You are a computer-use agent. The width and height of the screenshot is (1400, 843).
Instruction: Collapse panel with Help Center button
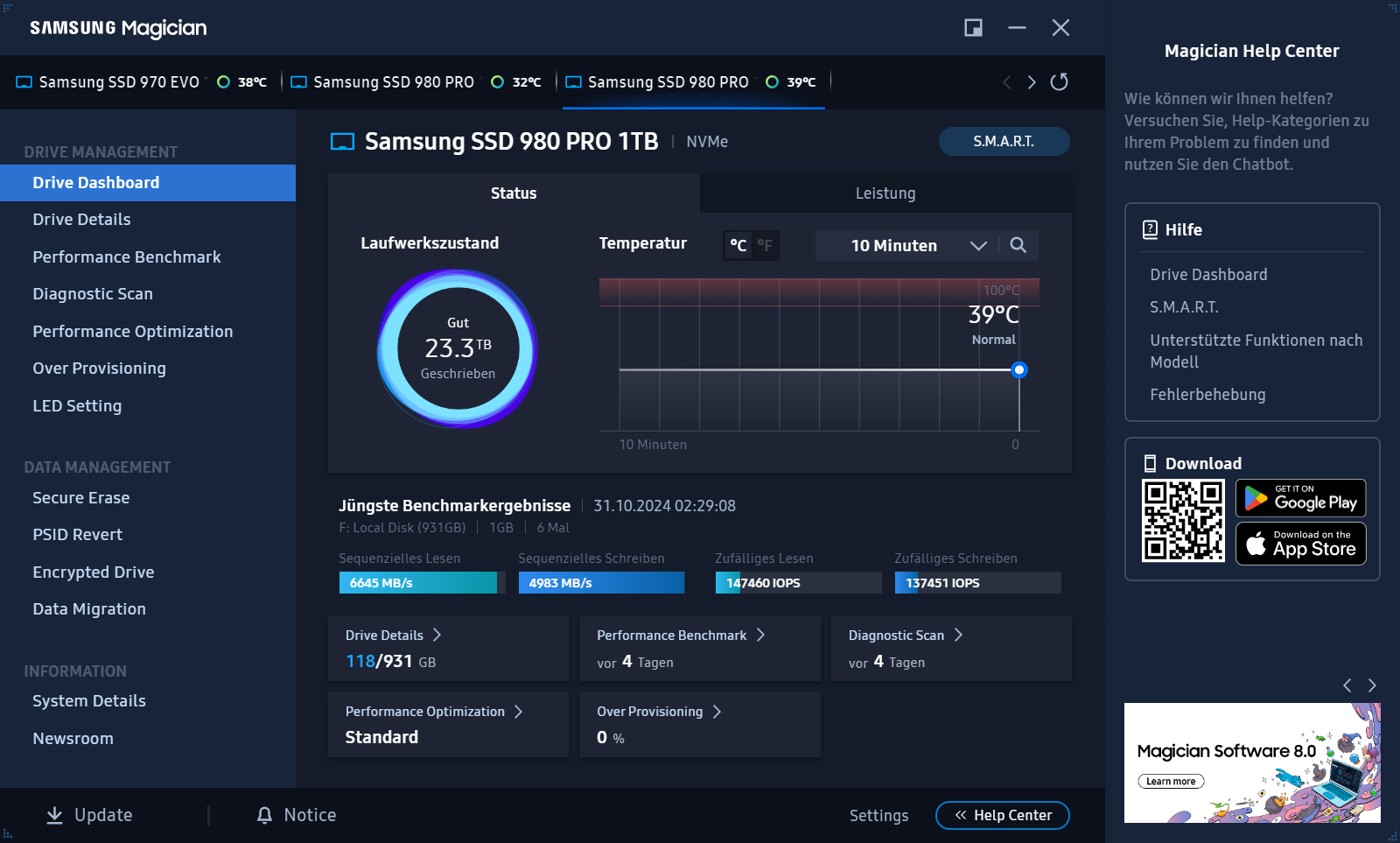(x=1003, y=815)
